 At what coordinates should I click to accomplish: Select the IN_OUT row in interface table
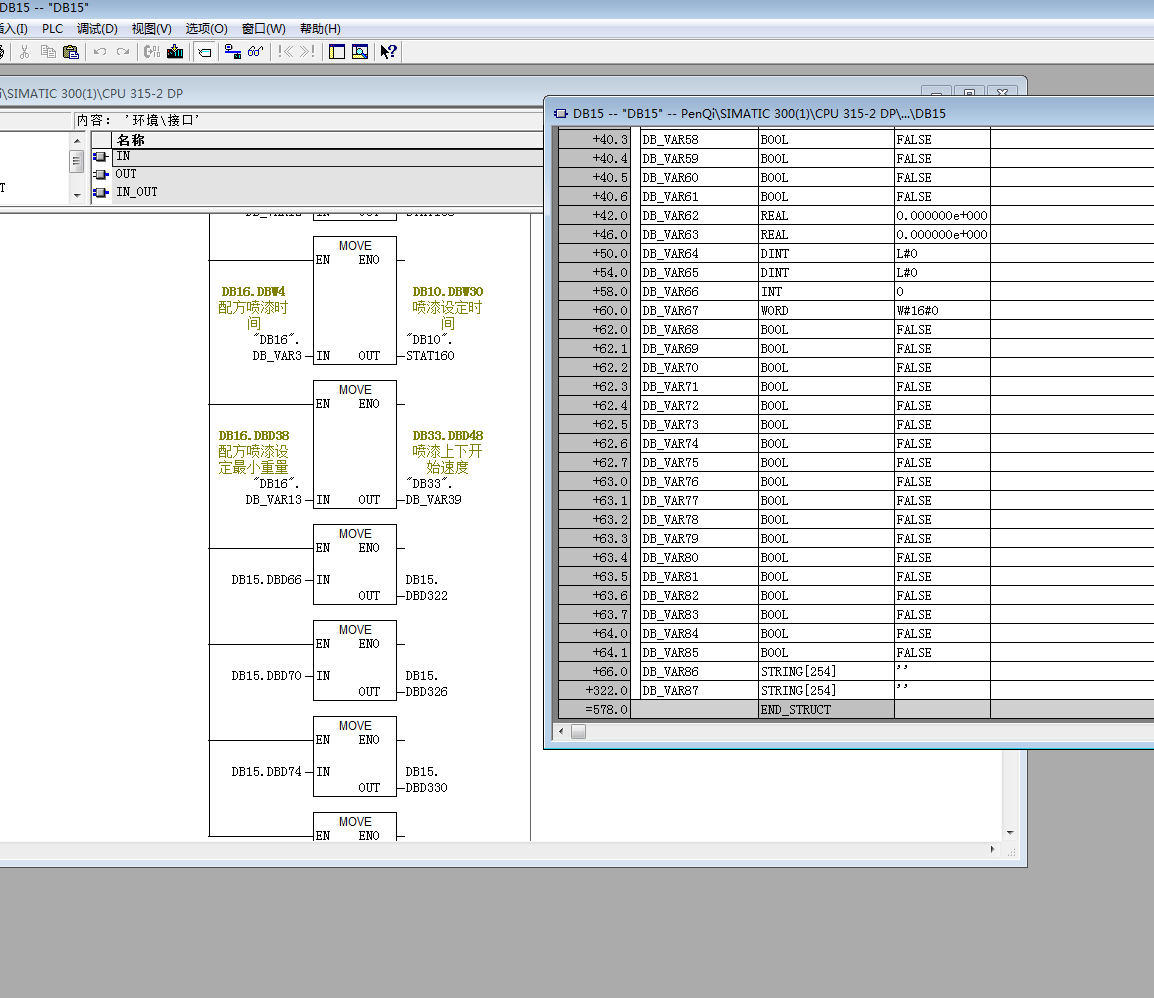coord(328,192)
